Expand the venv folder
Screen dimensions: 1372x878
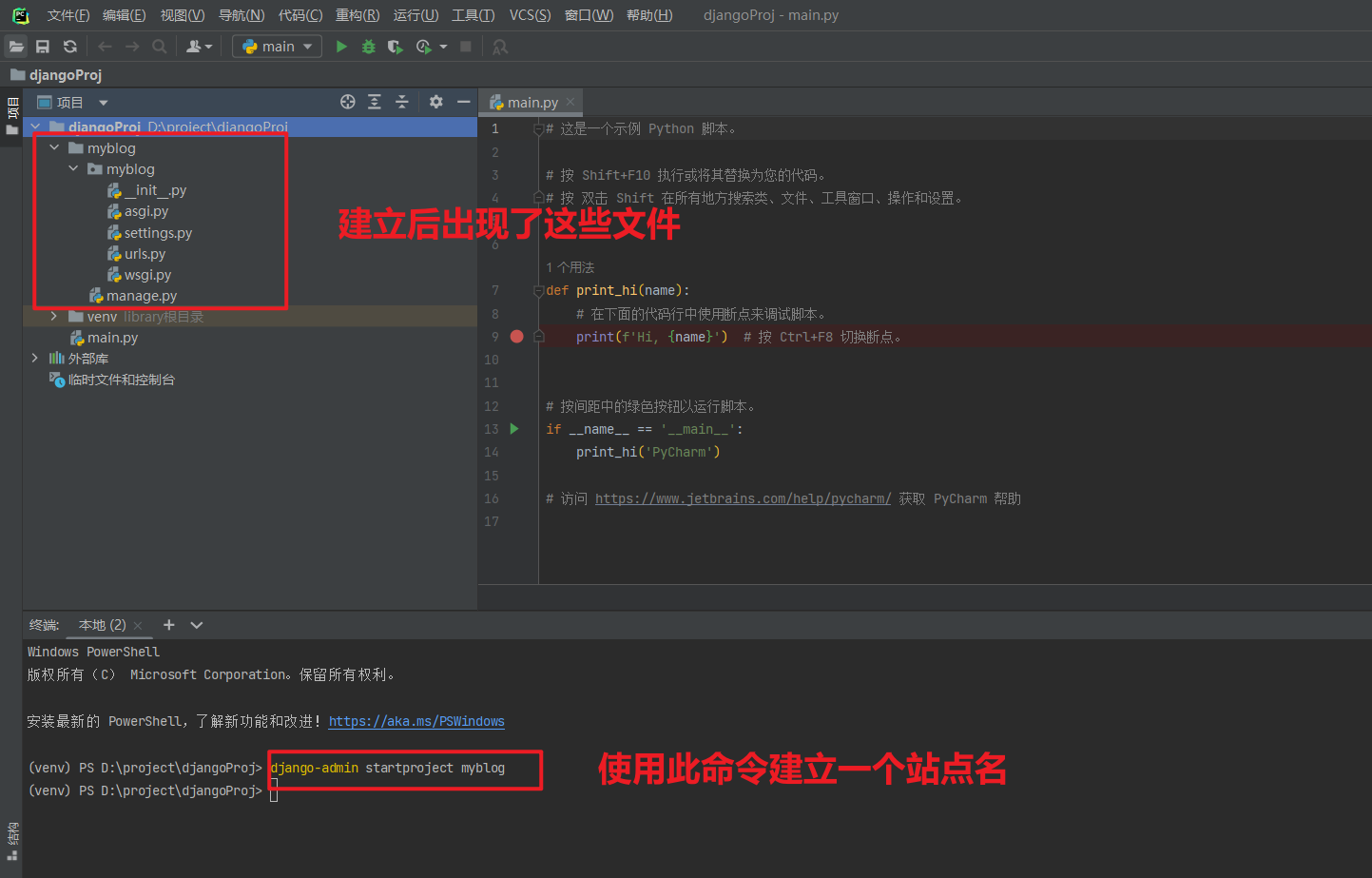click(54, 316)
